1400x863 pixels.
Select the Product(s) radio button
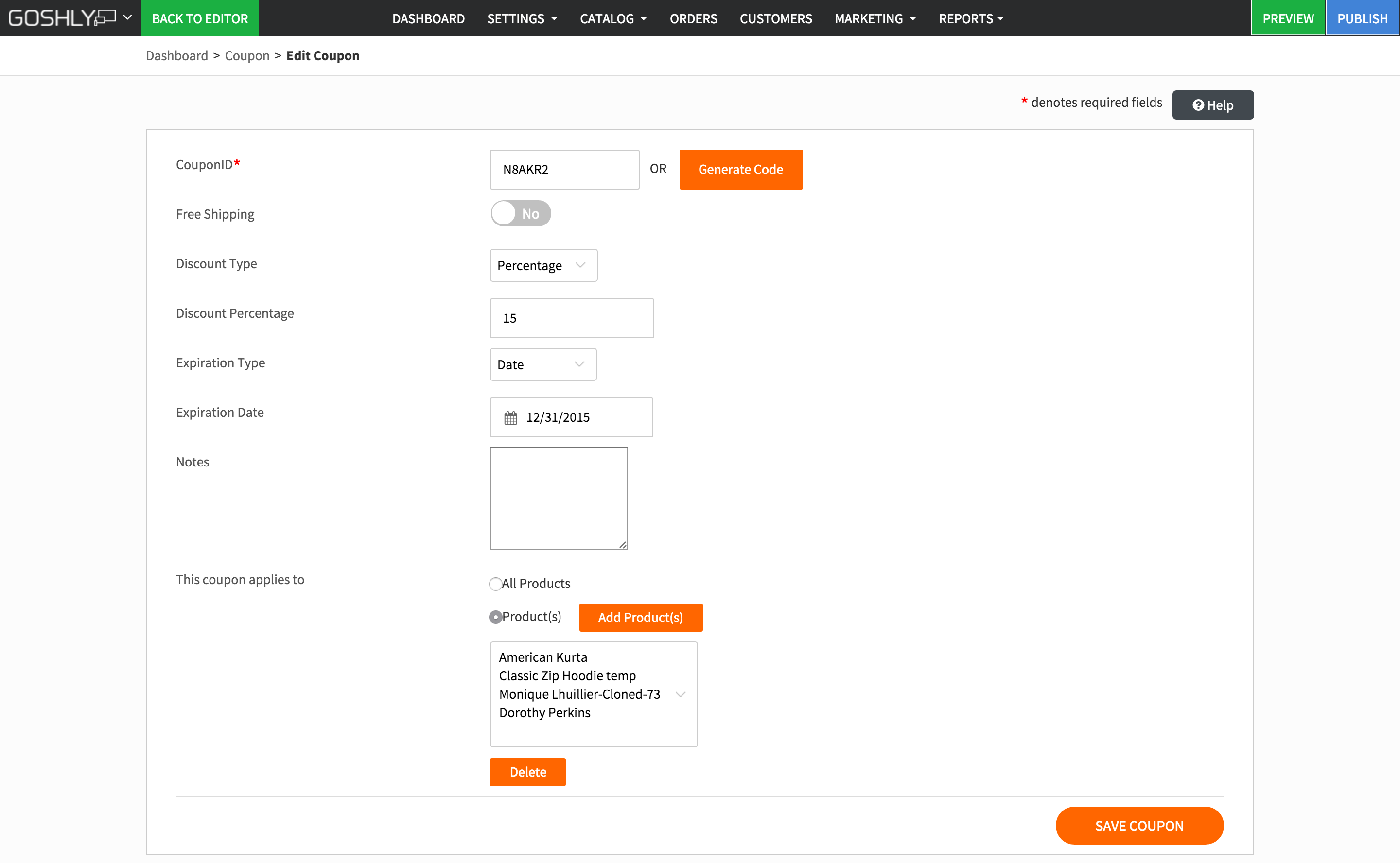point(495,617)
